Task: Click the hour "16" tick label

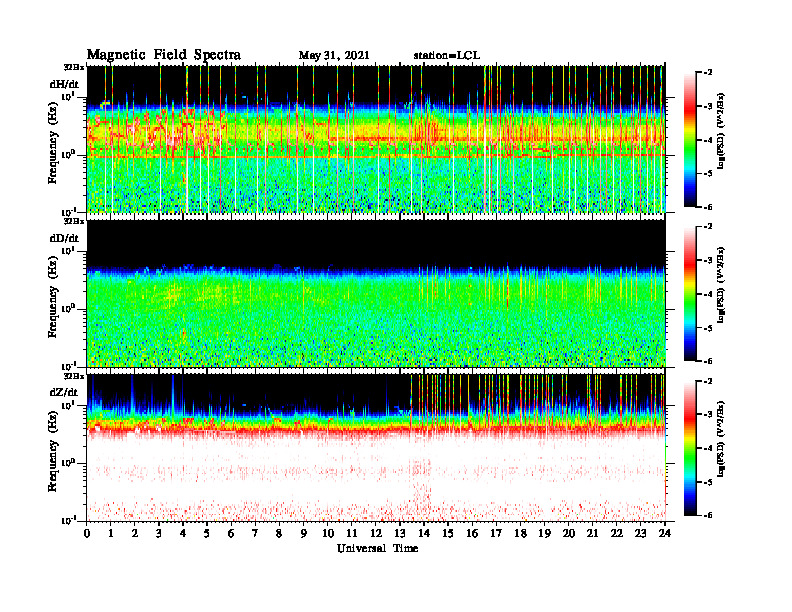Action: point(472,533)
